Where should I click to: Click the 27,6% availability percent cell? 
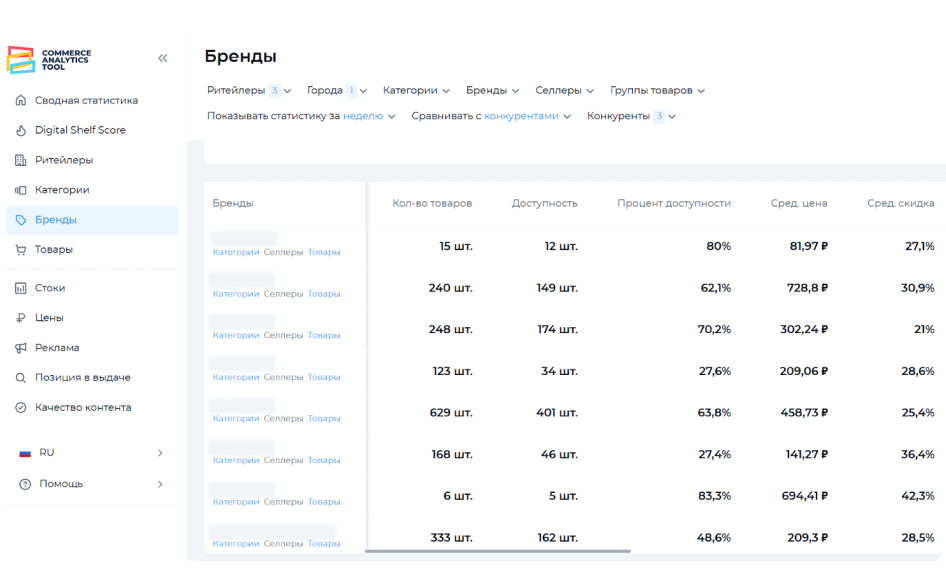coord(715,372)
